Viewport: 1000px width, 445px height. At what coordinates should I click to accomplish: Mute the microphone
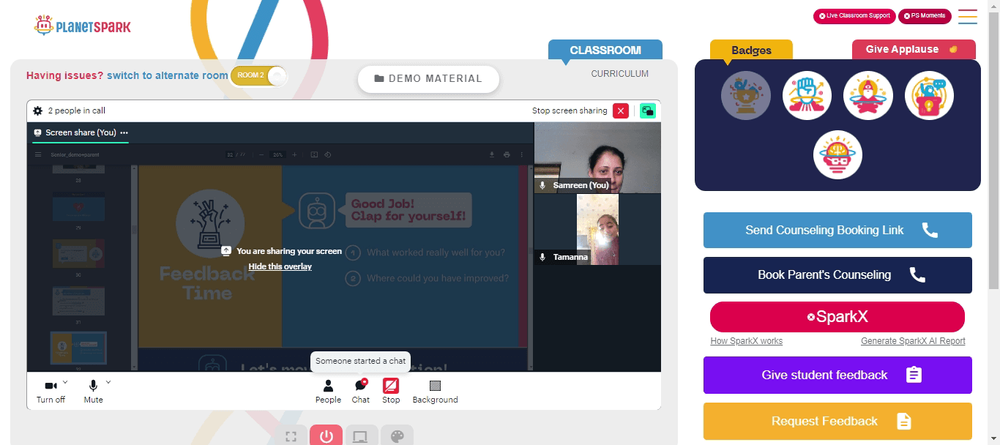coord(93,391)
